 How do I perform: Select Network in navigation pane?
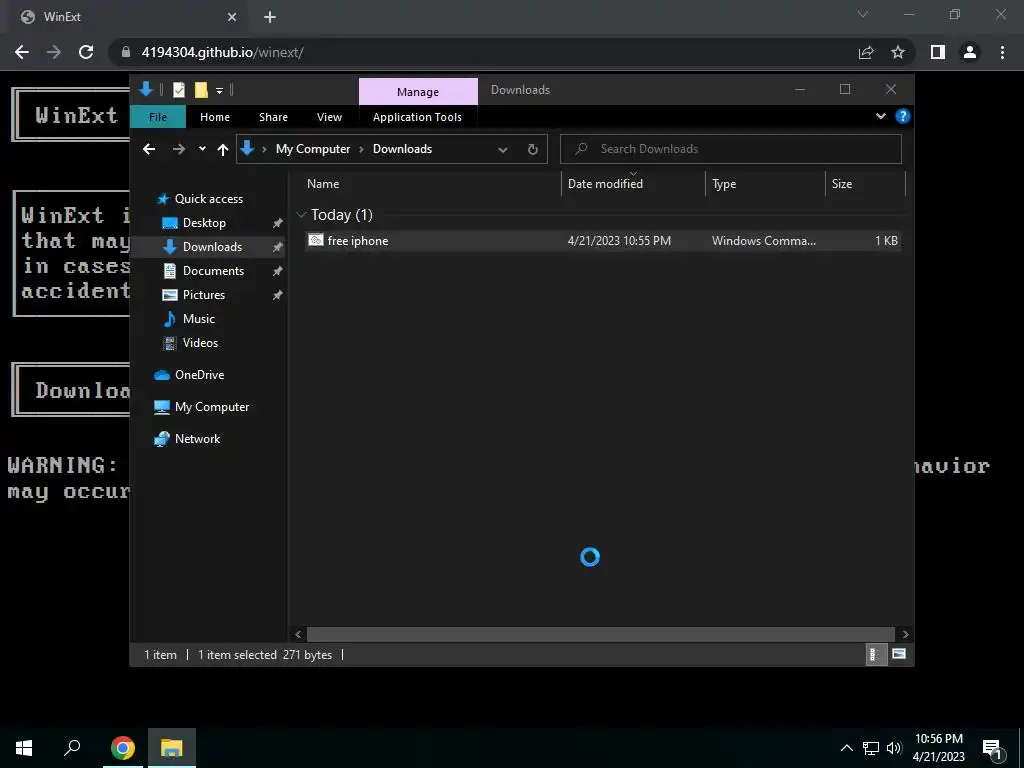click(197, 439)
